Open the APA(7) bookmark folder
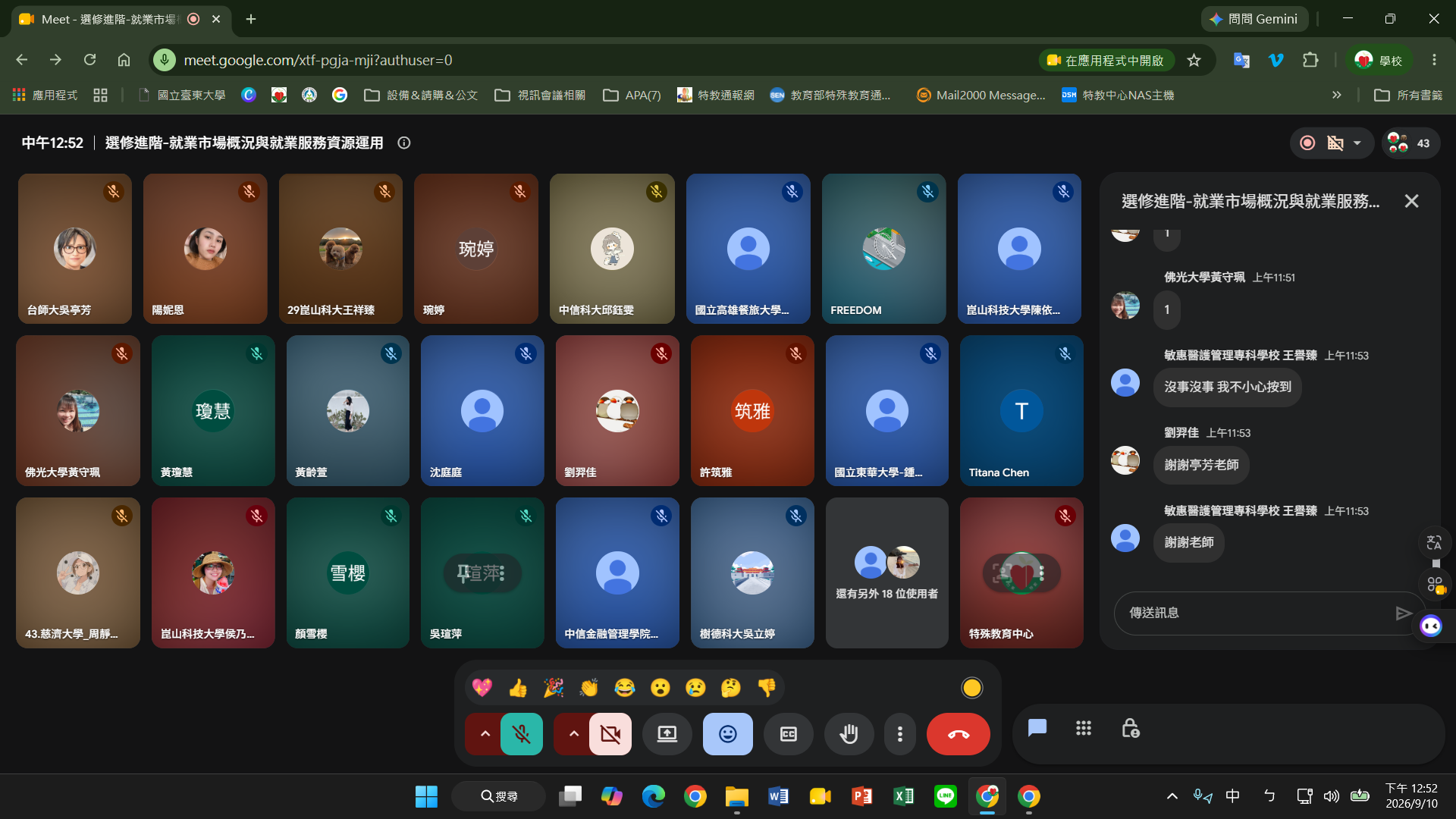This screenshot has width=1456, height=819. pos(632,95)
